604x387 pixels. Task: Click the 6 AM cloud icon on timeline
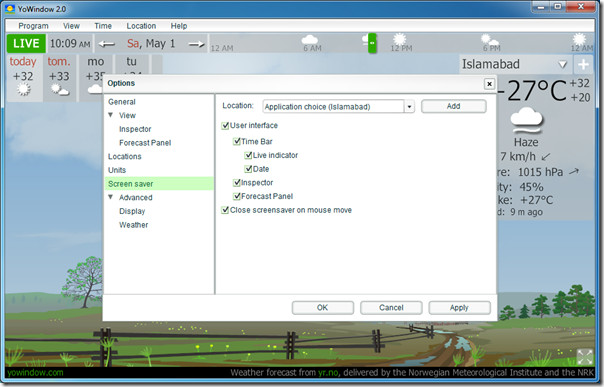tap(310, 39)
